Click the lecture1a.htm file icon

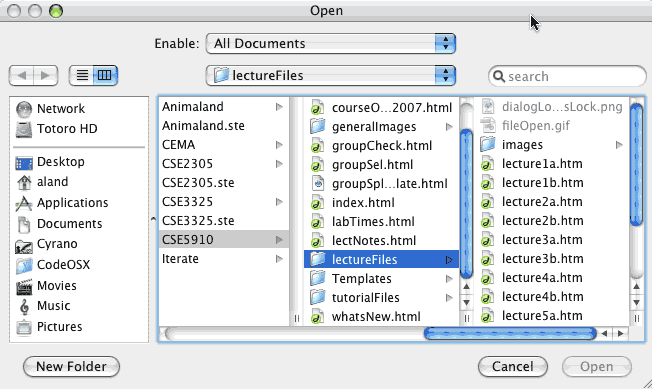point(488,164)
